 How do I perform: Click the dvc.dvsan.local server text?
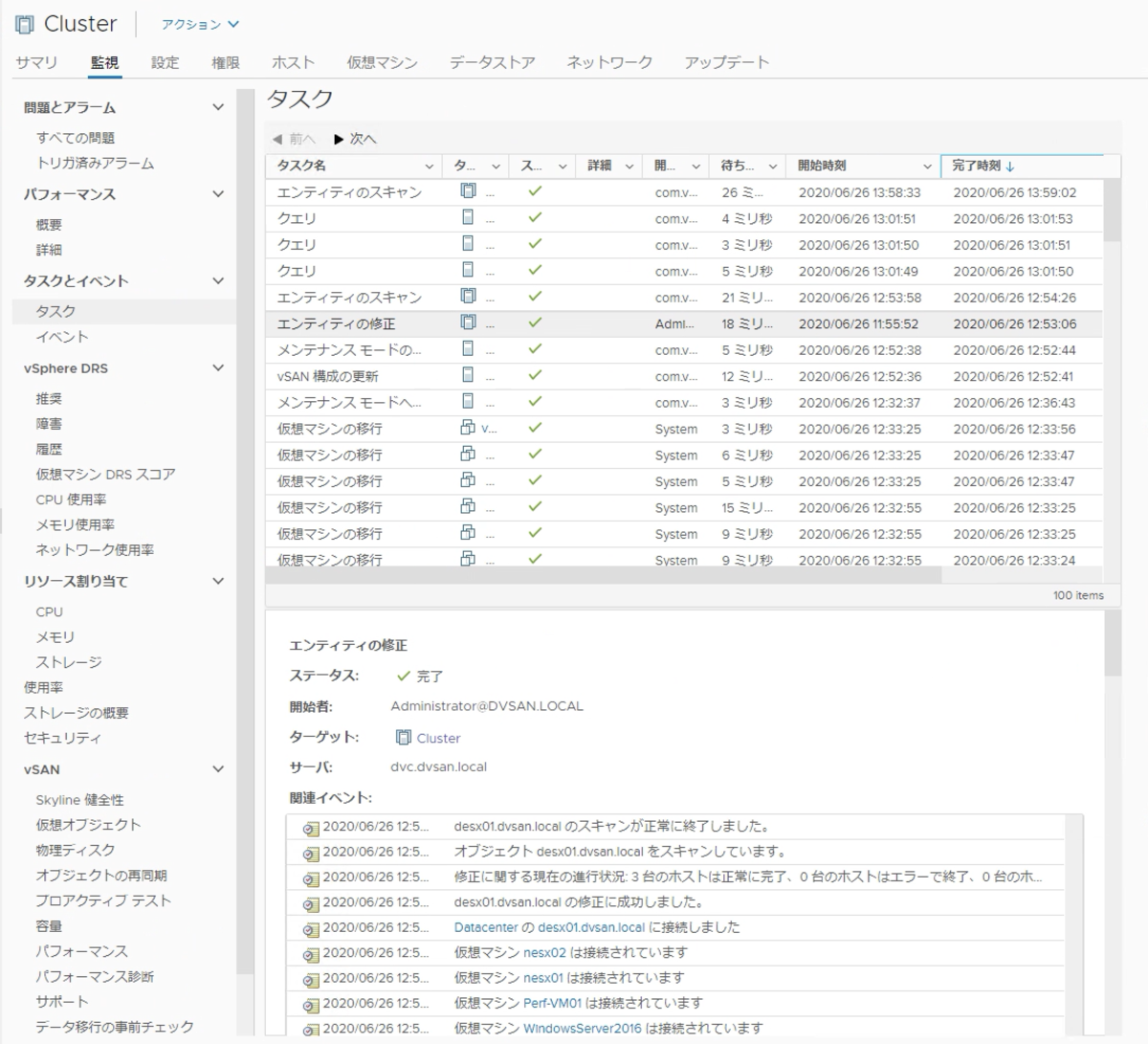pos(438,766)
